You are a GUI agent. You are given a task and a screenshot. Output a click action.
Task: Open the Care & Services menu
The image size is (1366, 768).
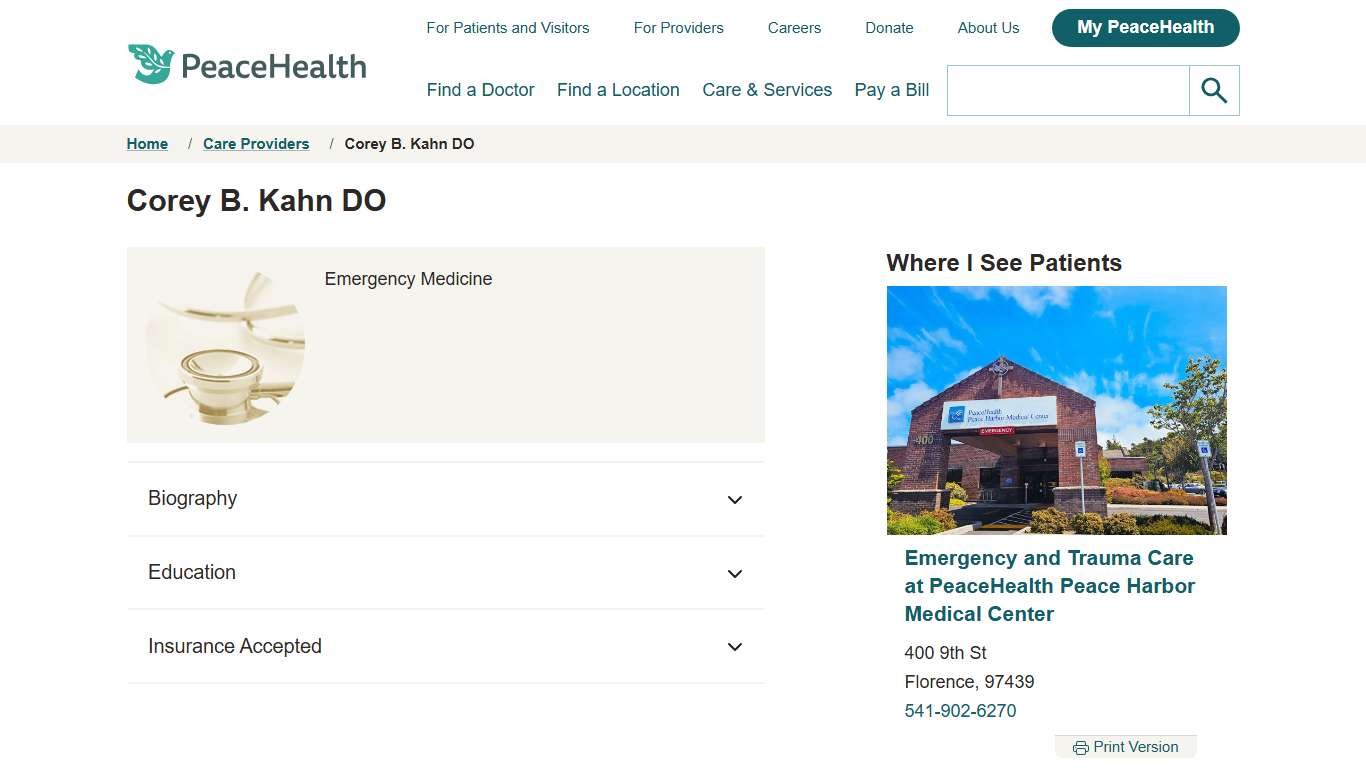(767, 90)
